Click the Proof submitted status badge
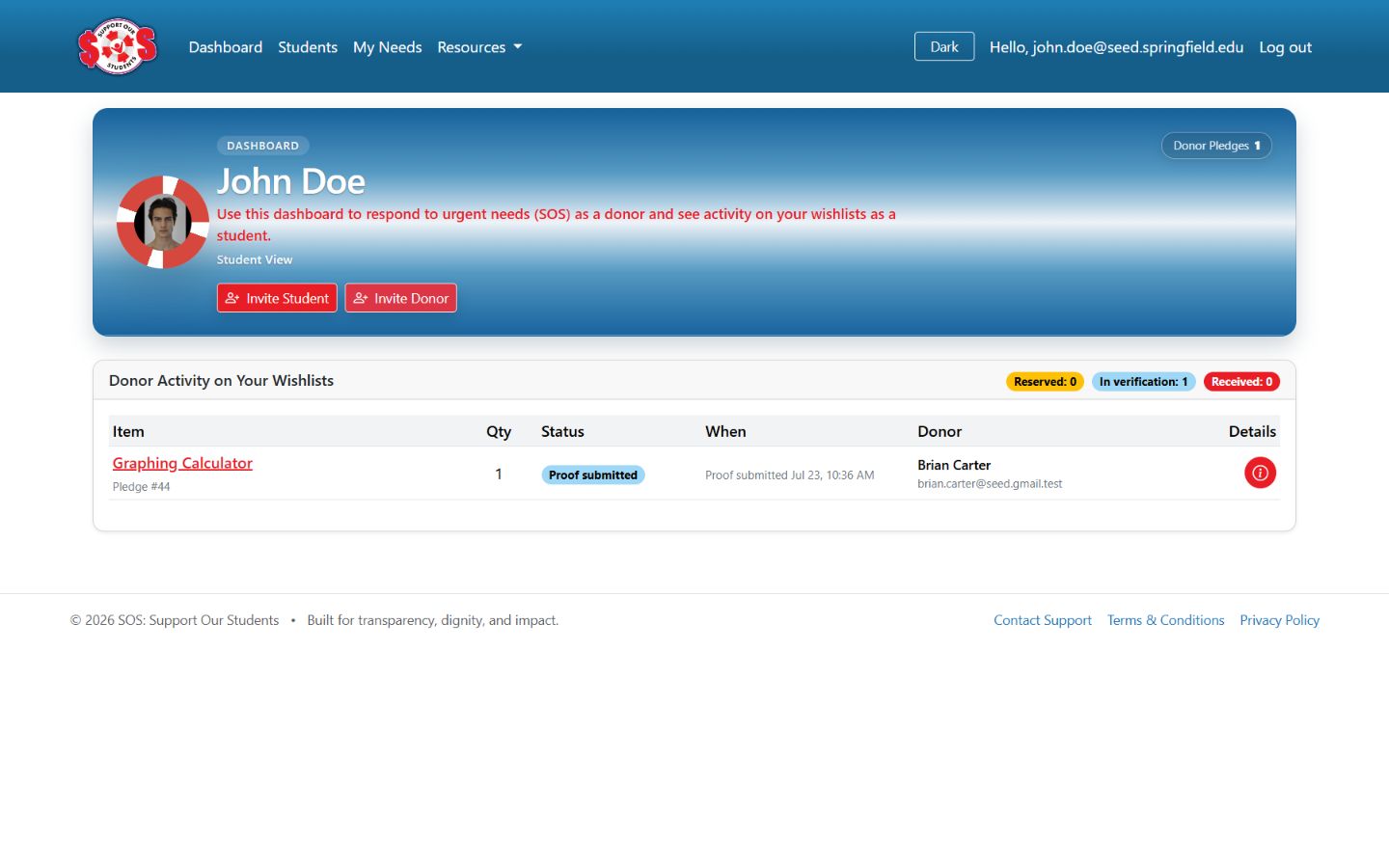 593,475
